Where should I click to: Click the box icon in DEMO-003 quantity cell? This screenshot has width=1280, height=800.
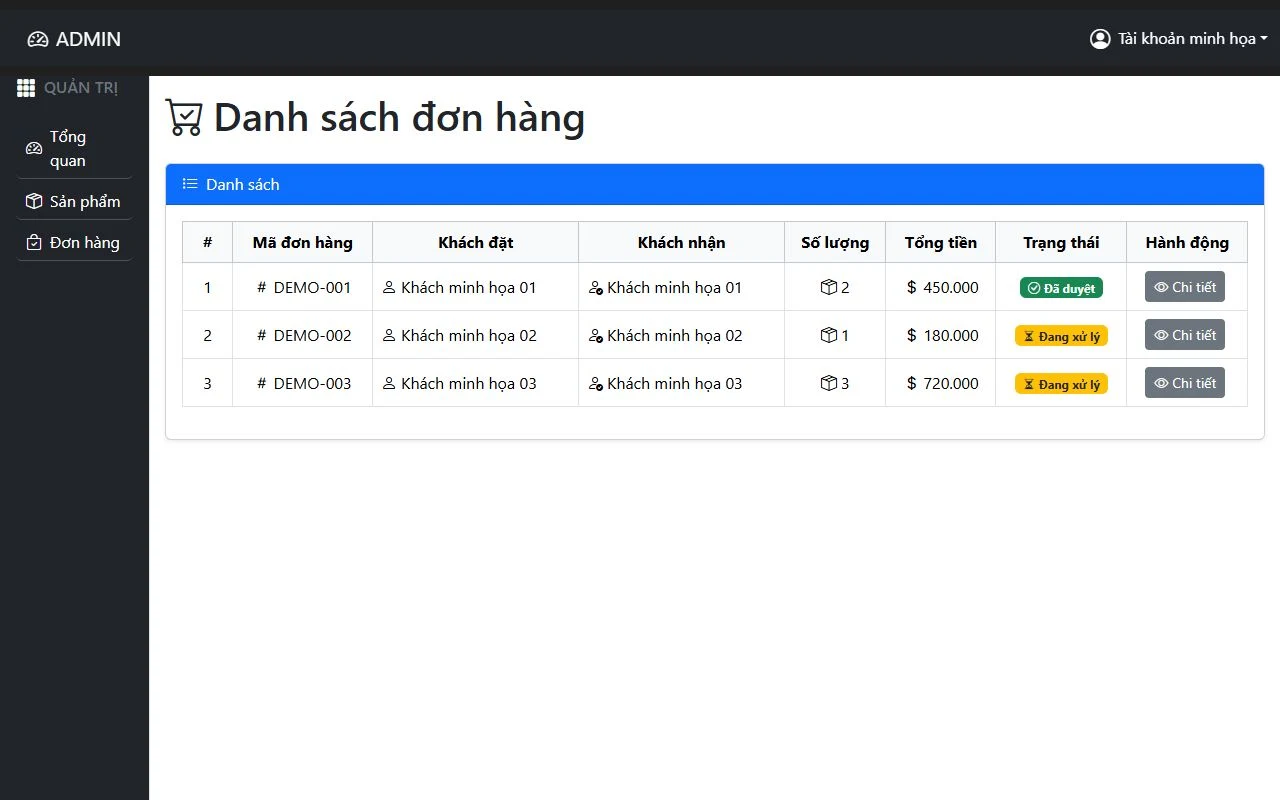tap(829, 383)
